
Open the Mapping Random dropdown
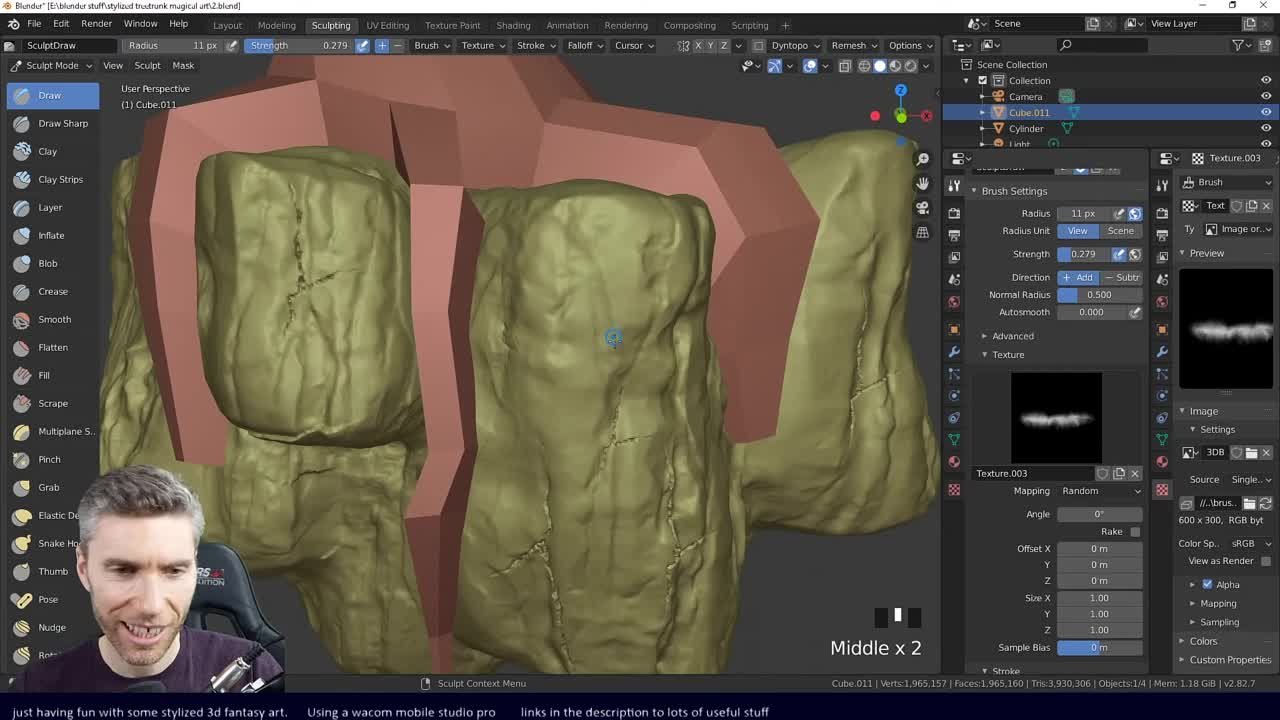(1100, 491)
